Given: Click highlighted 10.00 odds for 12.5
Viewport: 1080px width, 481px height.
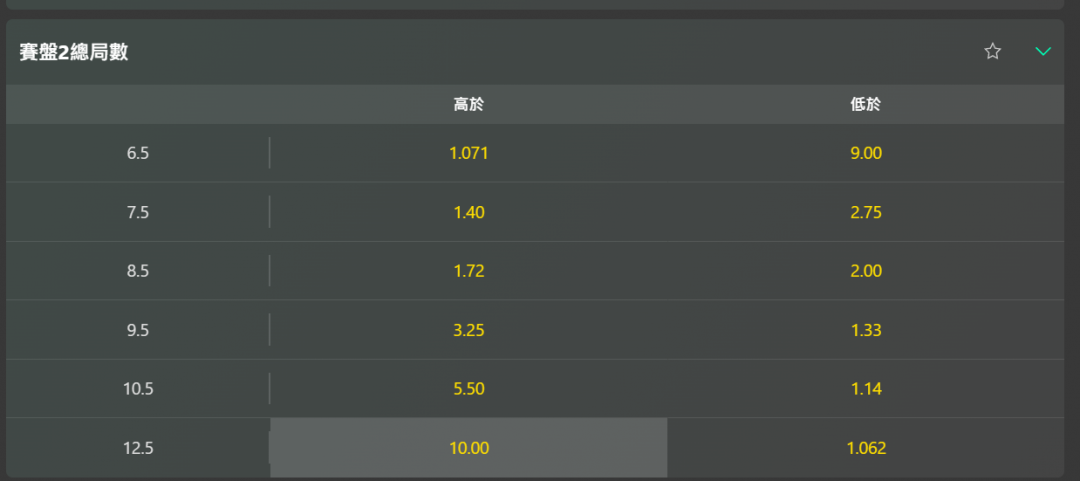Looking at the screenshot, I should click(x=468, y=448).
